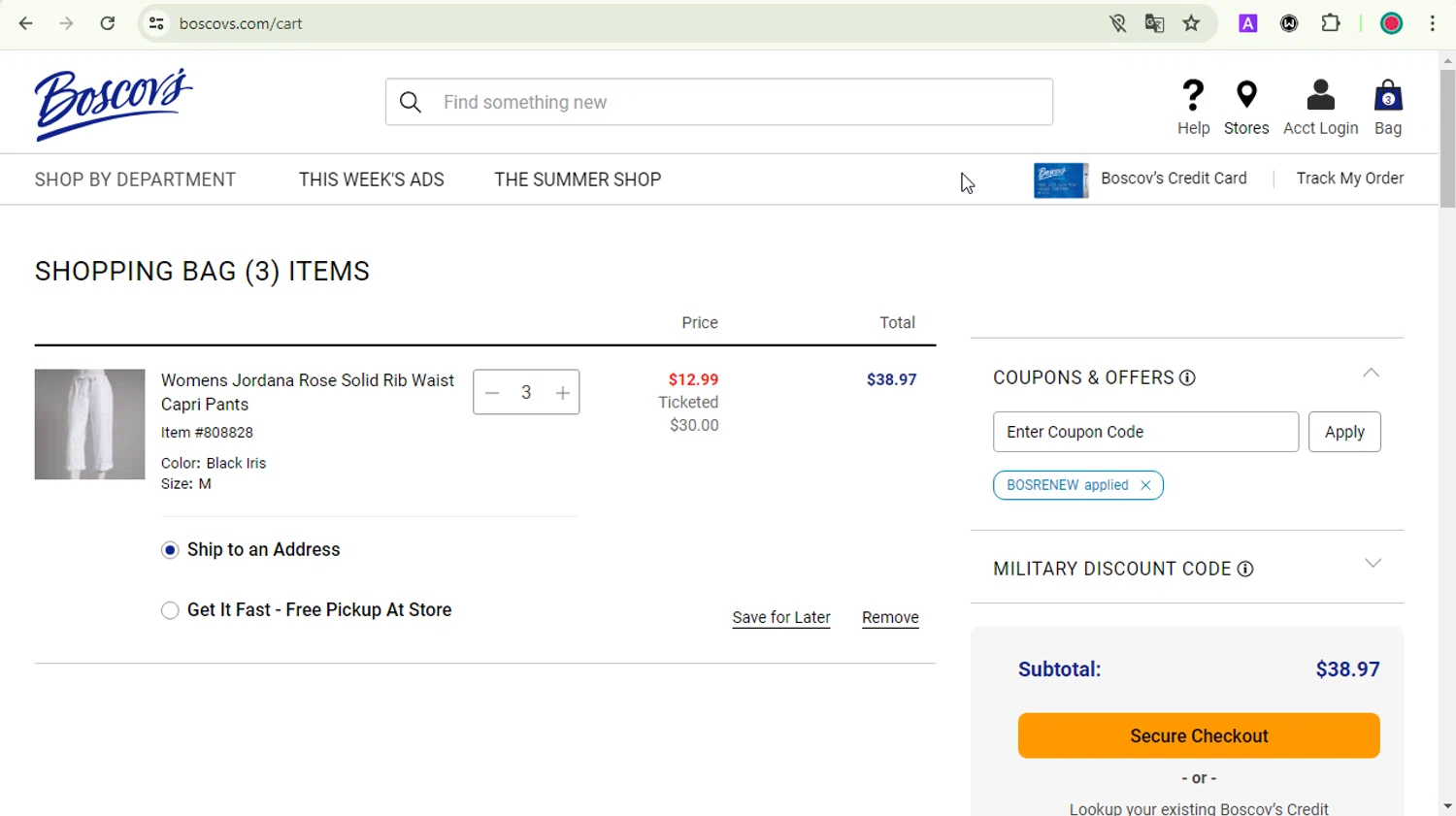The width and height of the screenshot is (1456, 816).
Task: Click Coupons & Offers info icon
Action: [x=1187, y=378]
